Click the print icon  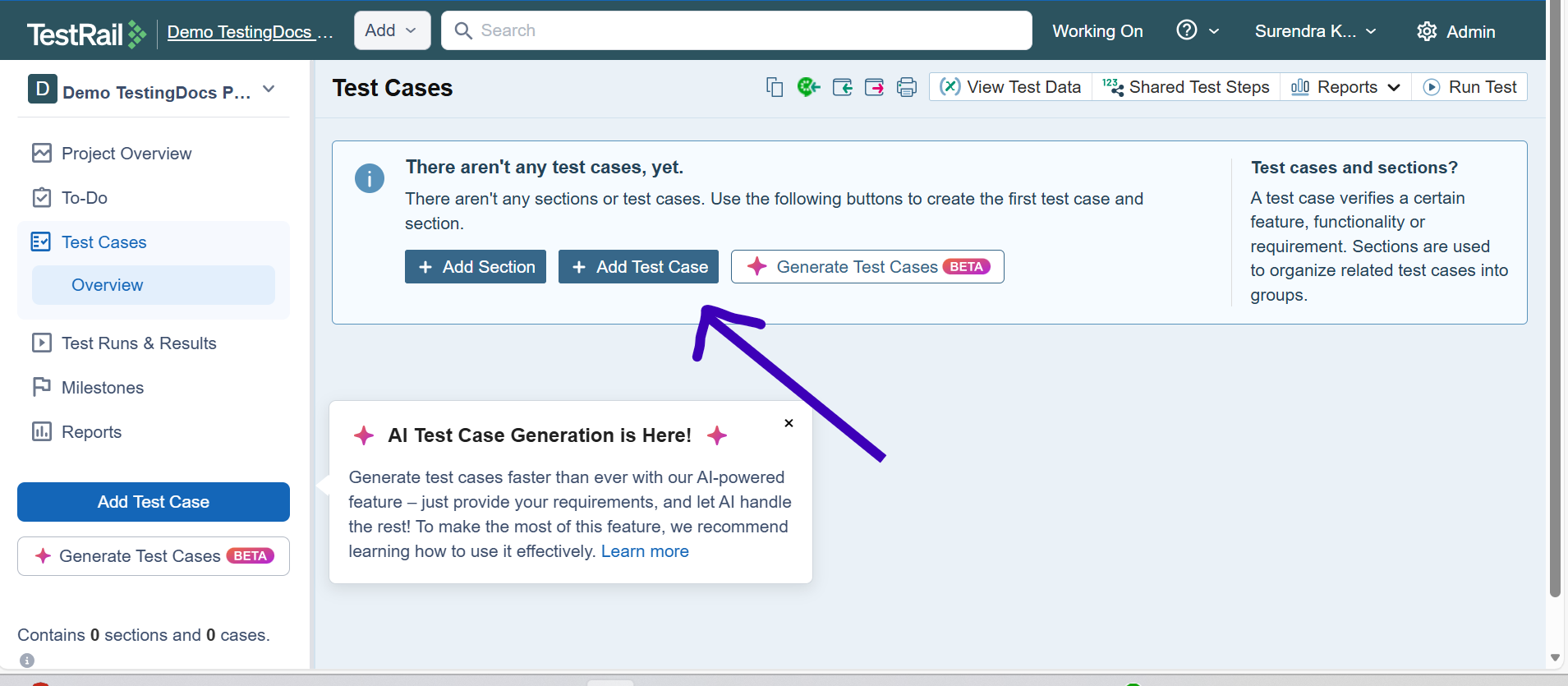pyautogui.click(x=907, y=87)
